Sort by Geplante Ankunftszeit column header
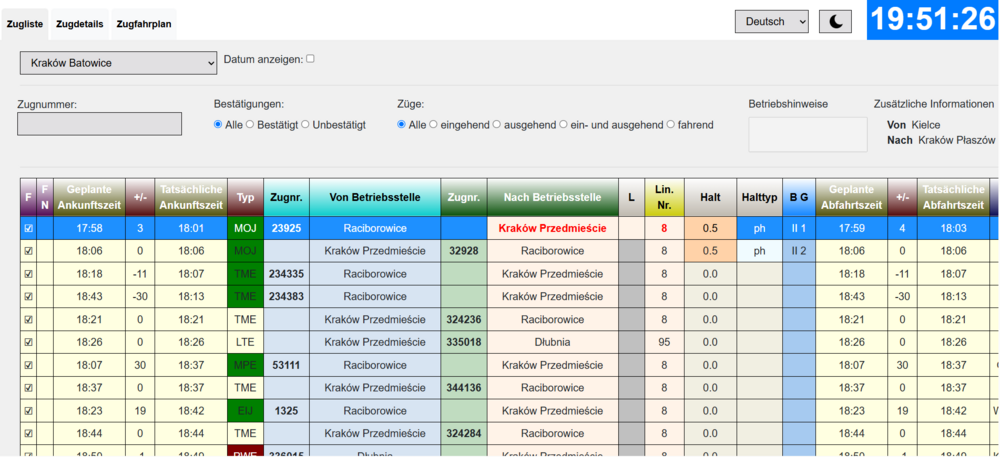 pos(90,197)
